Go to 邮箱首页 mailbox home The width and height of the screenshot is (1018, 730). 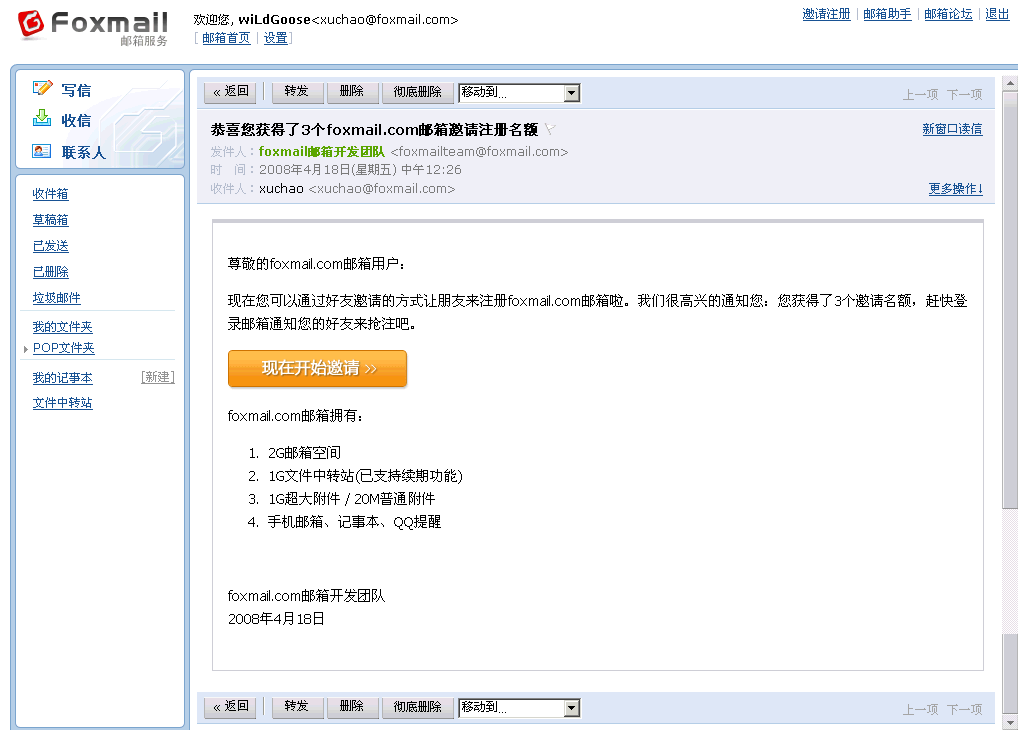[x=226, y=38]
